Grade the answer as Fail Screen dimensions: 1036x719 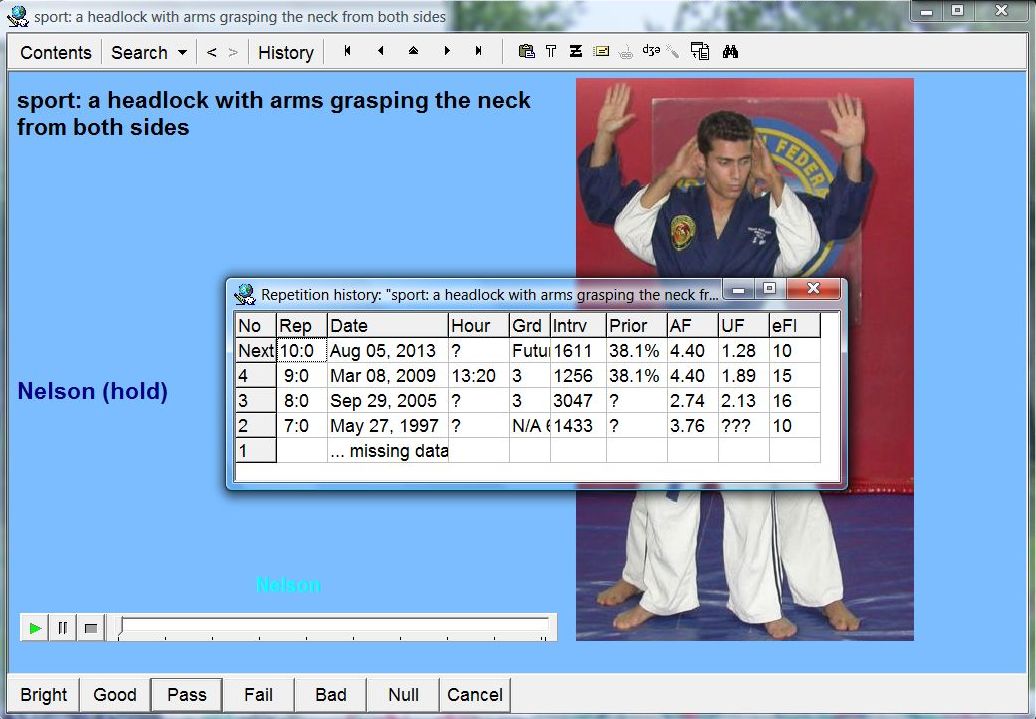pyautogui.click(x=258, y=695)
